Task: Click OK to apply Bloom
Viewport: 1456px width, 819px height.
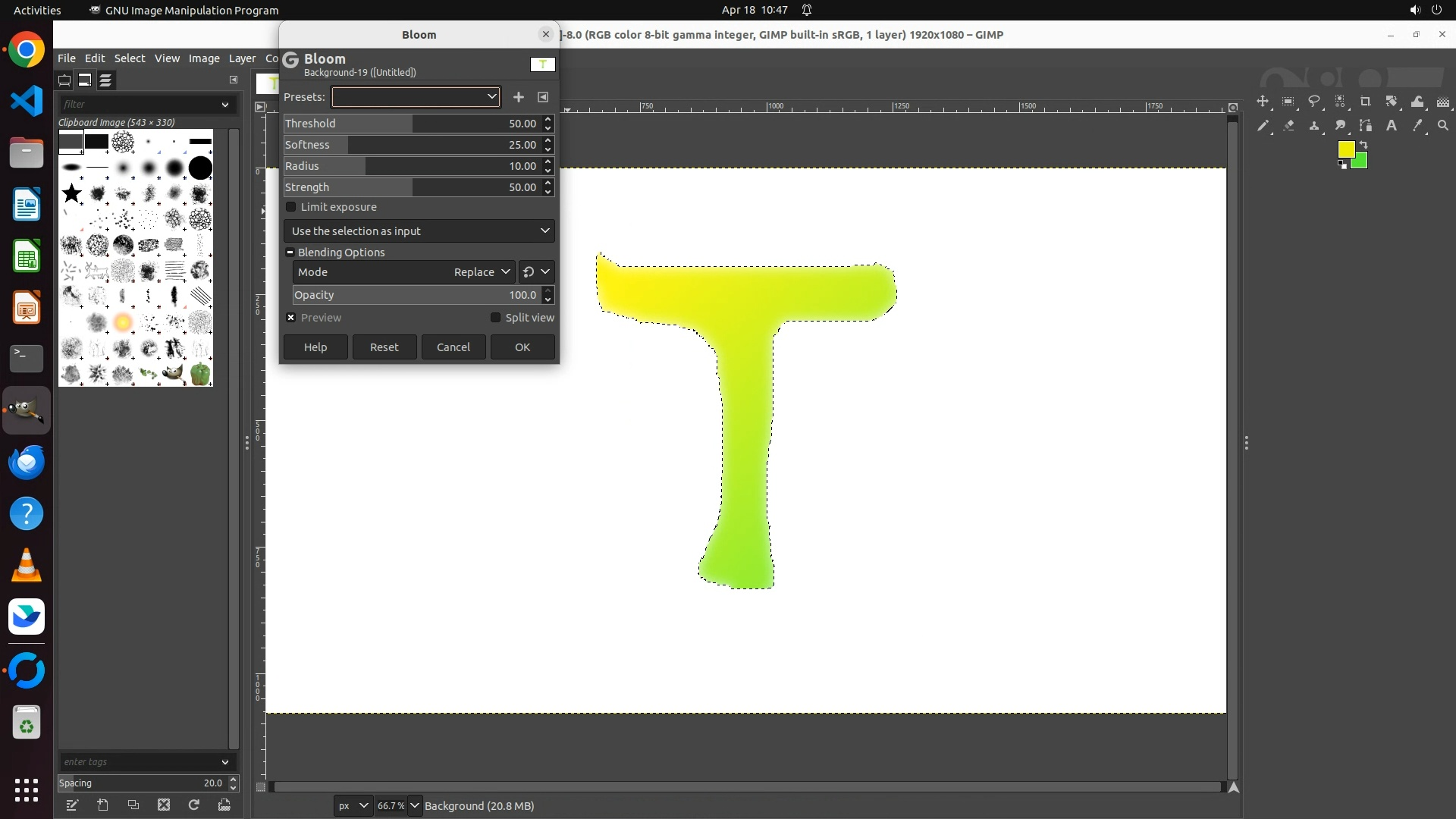Action: pyautogui.click(x=522, y=347)
